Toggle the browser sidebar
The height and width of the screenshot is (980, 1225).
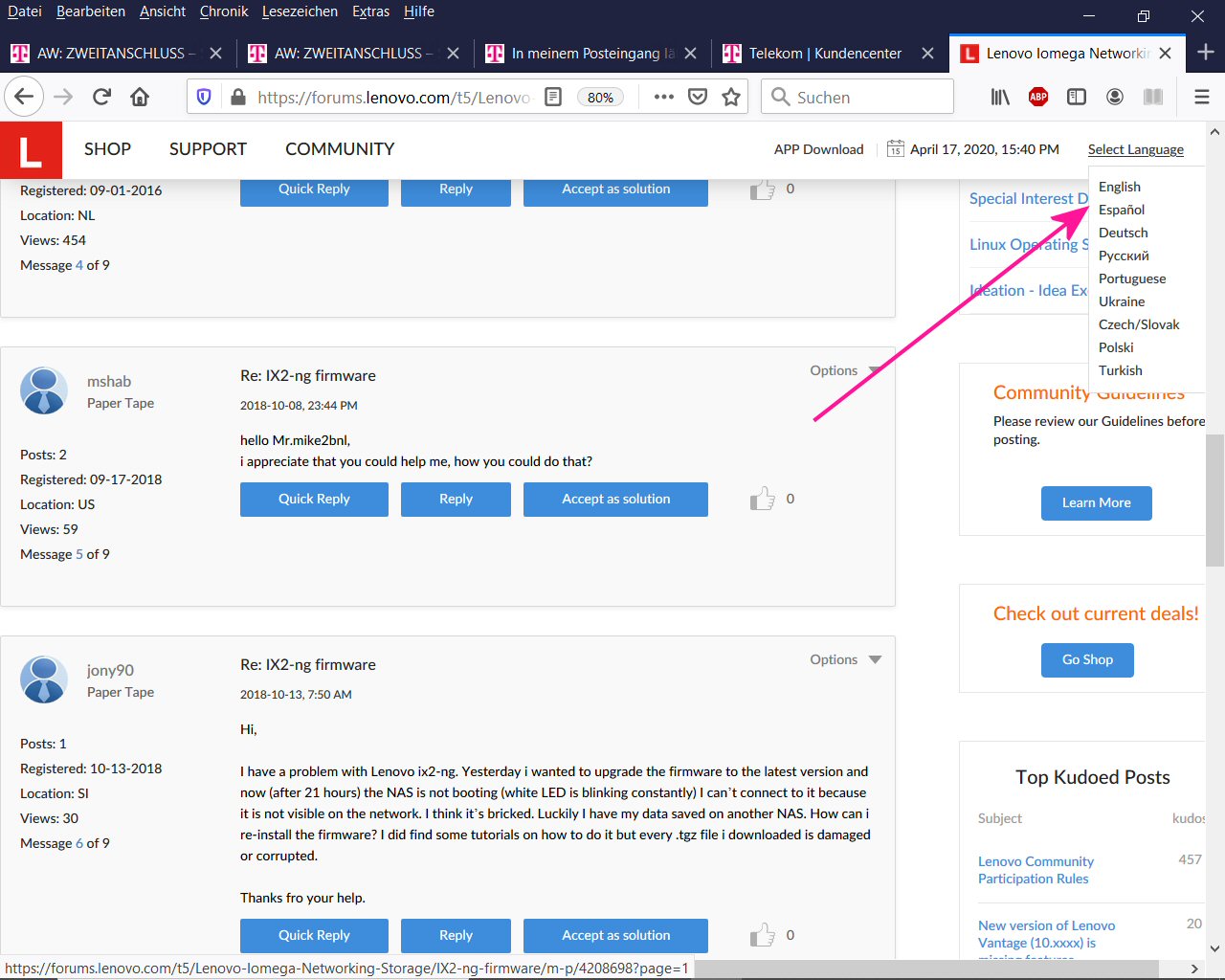1077,97
